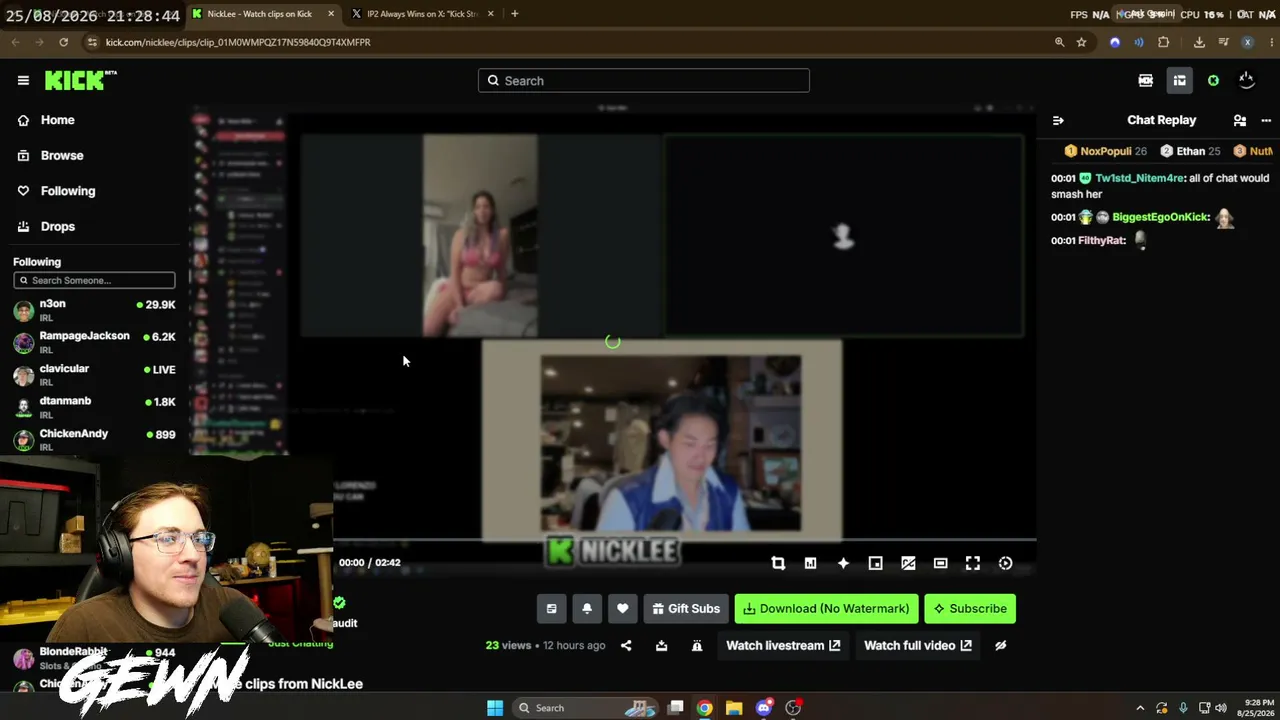Click the card icon button beside the bell

click(551, 608)
